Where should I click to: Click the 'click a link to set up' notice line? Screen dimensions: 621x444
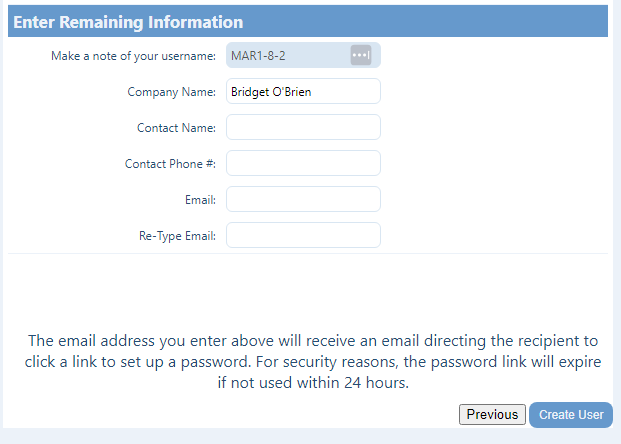tap(312, 361)
